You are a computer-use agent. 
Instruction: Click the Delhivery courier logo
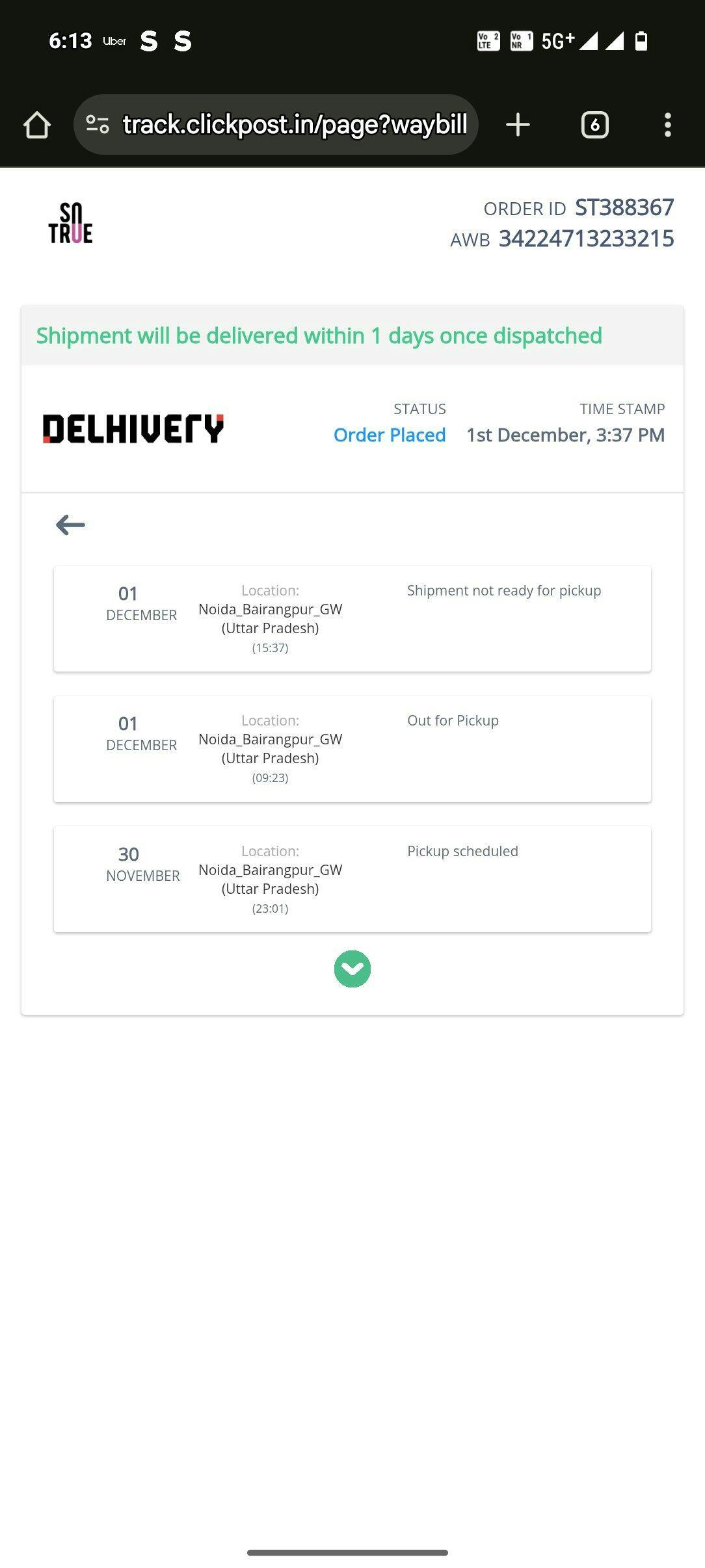[133, 429]
